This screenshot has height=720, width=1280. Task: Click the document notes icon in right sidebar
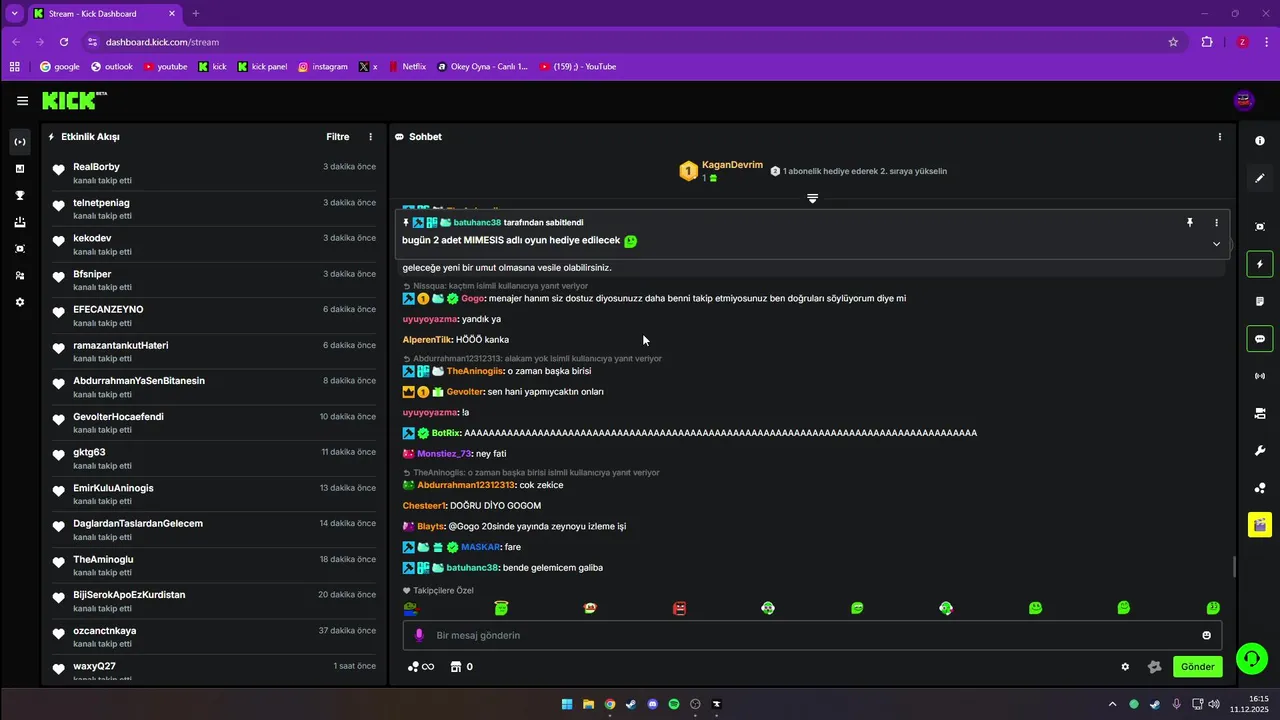coord(1260,301)
